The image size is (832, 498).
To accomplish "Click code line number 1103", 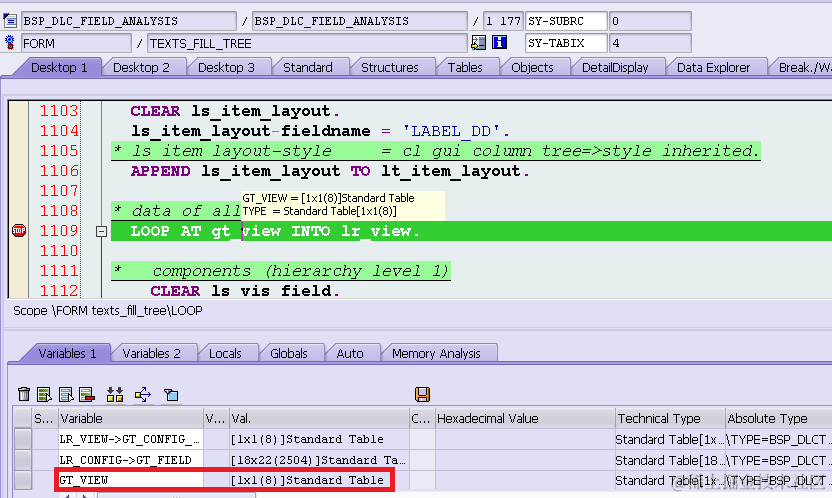I will (x=59, y=111).
